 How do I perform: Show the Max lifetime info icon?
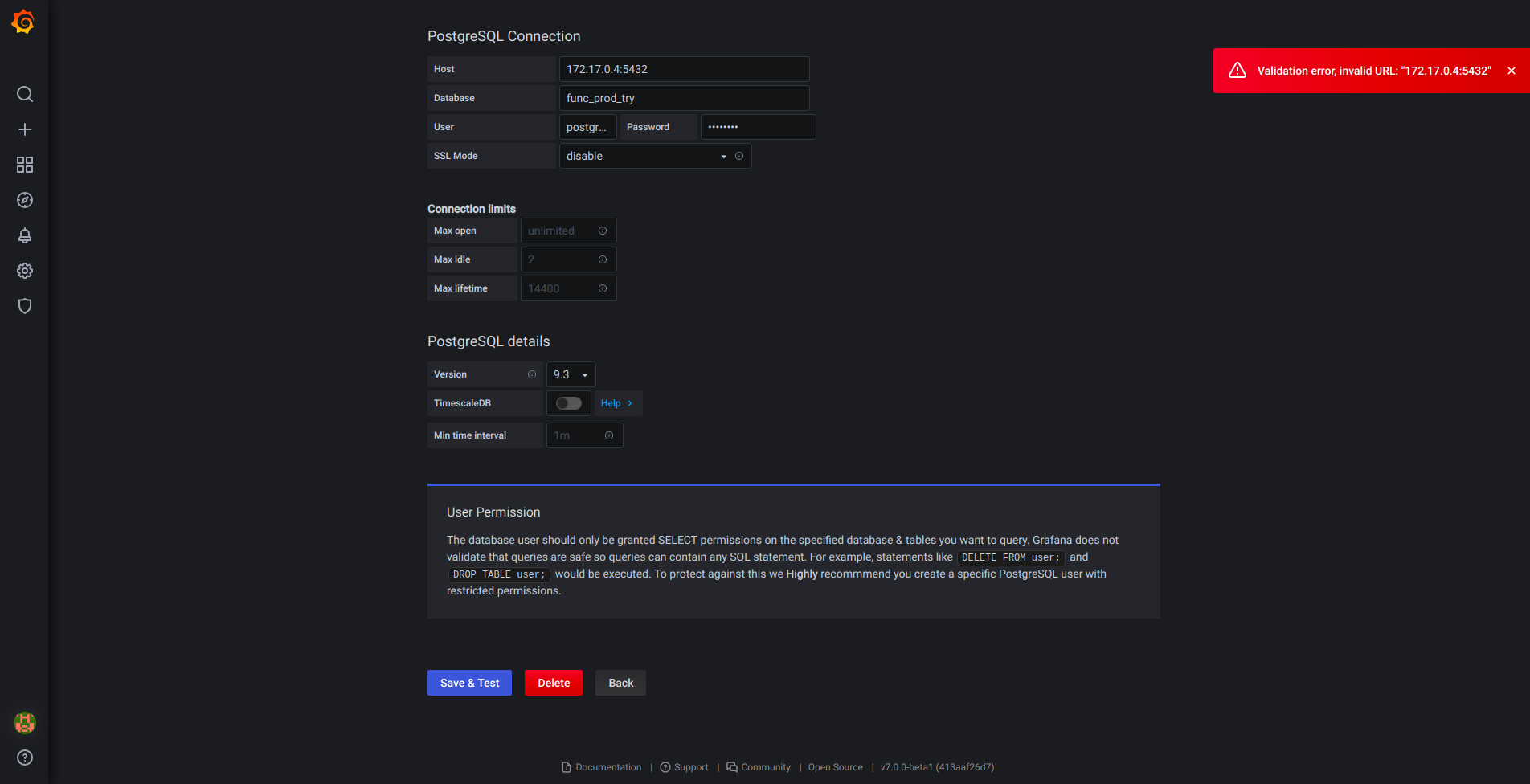point(603,288)
